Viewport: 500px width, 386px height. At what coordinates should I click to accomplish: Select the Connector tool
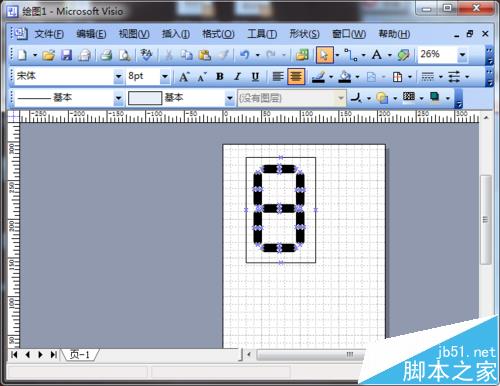point(351,55)
